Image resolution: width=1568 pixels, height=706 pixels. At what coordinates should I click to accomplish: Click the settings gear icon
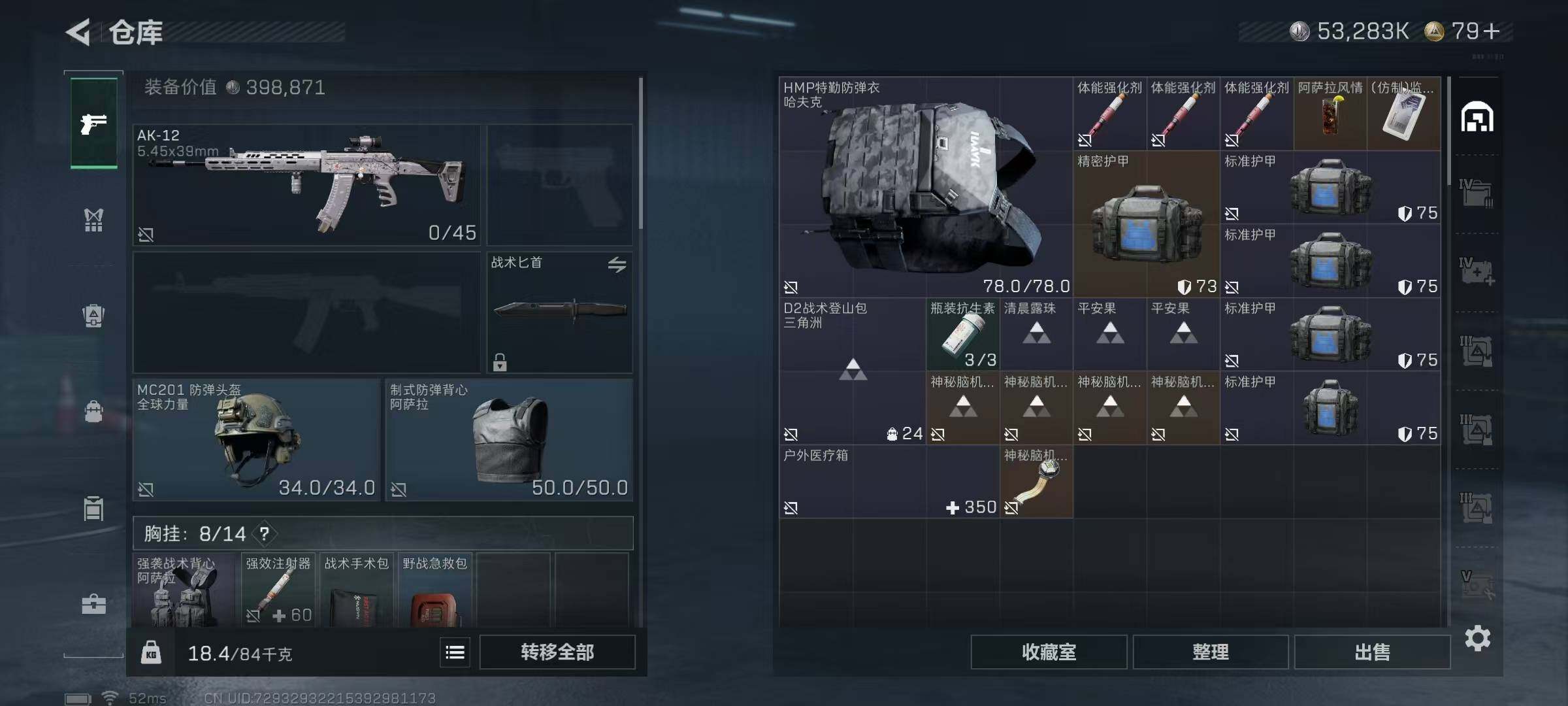click(x=1478, y=638)
